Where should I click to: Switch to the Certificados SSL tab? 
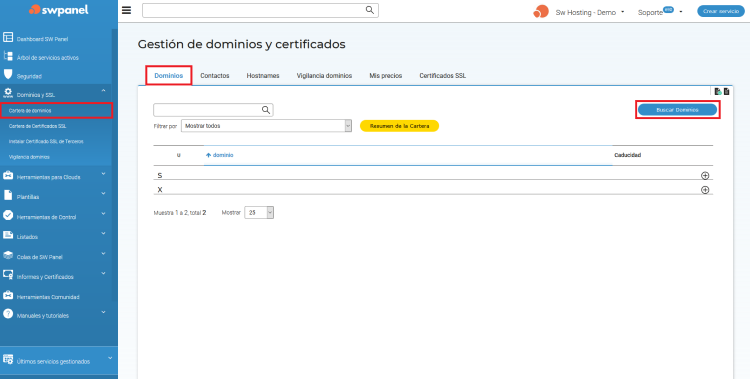pyautogui.click(x=442, y=76)
